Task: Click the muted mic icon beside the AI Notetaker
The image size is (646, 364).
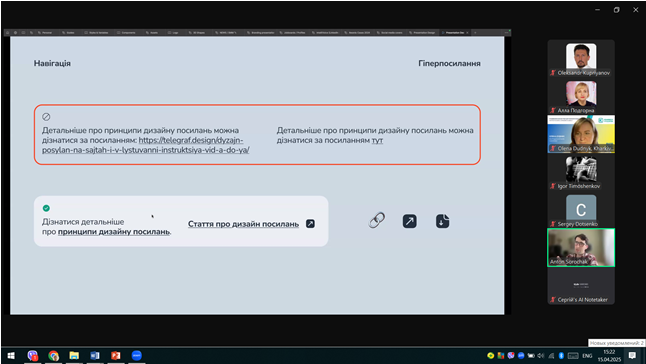Action: tap(553, 300)
